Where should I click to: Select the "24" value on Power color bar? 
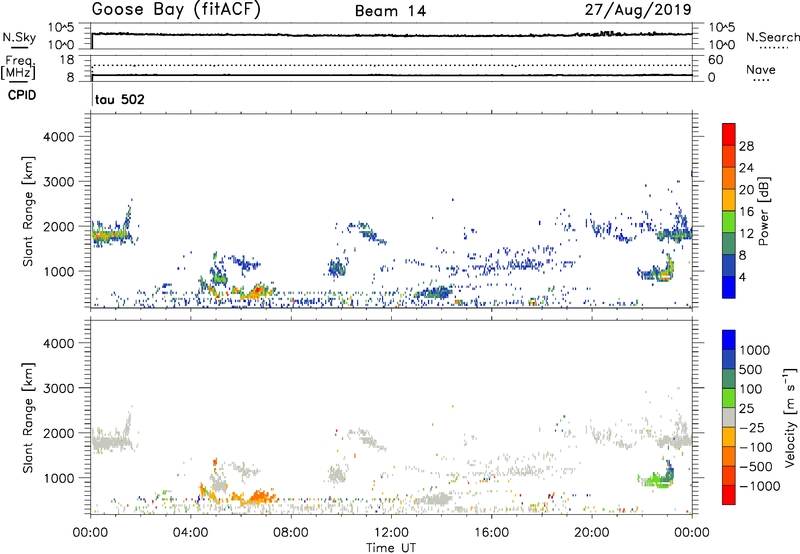point(746,168)
